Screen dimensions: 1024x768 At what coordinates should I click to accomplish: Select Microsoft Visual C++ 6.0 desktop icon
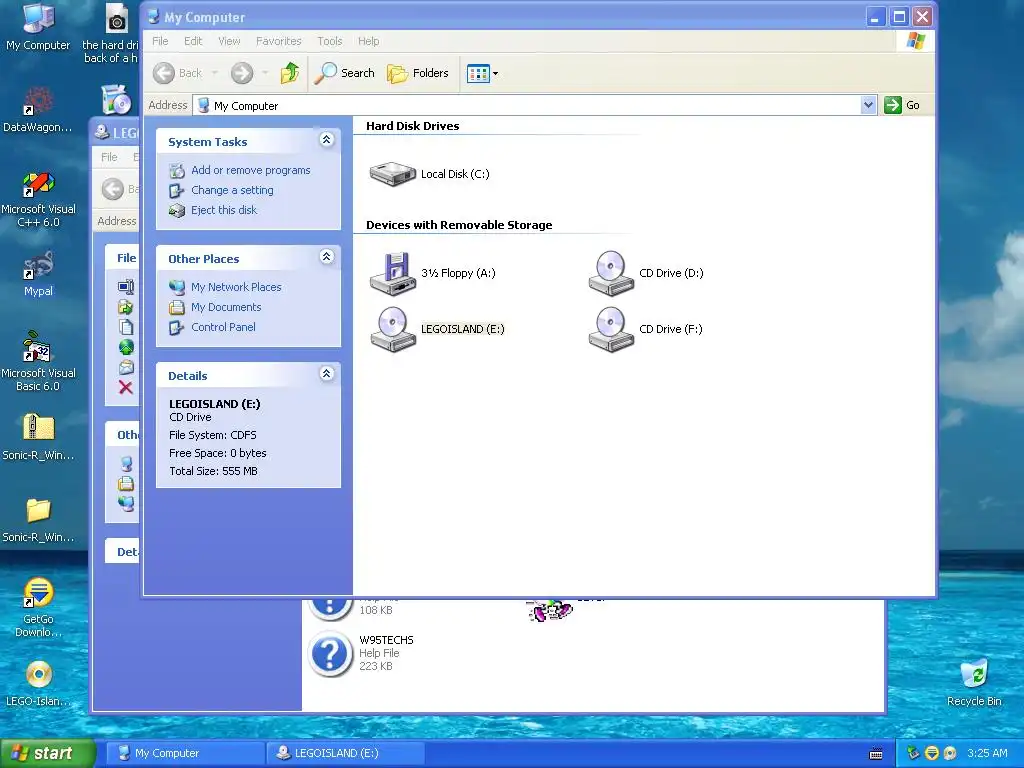[38, 199]
